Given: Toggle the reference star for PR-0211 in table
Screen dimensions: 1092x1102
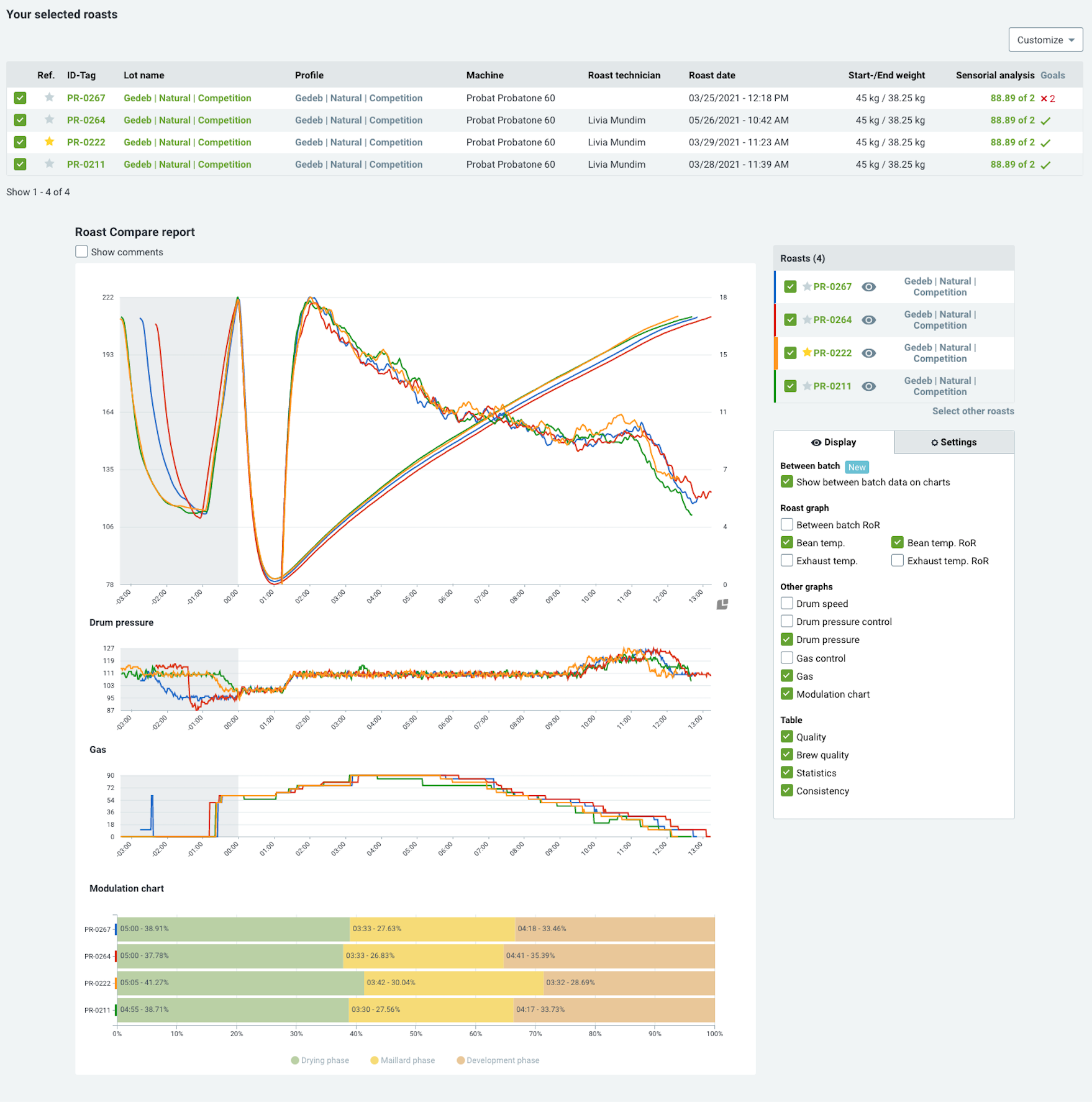Looking at the screenshot, I should point(50,164).
